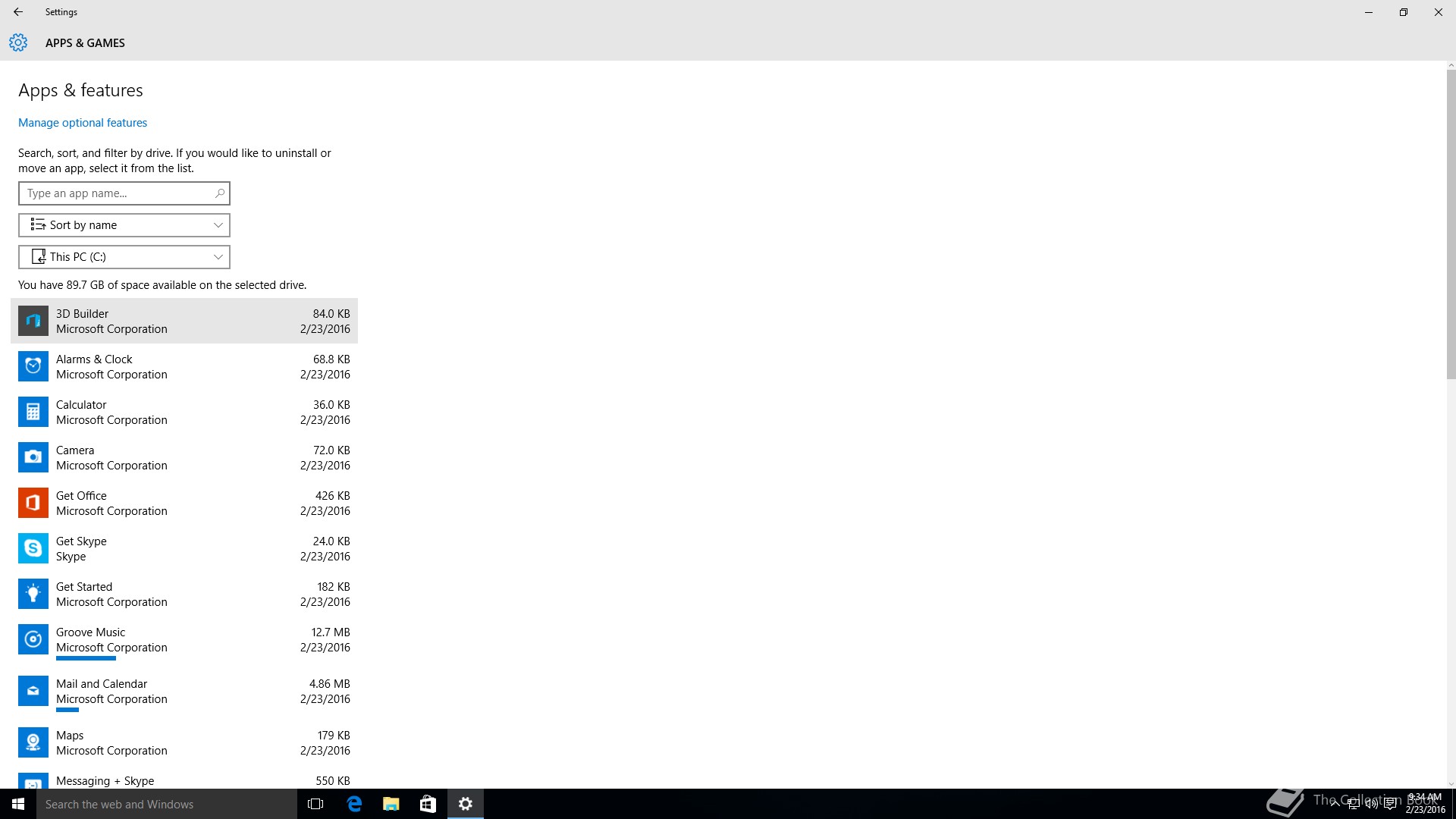Go back using the back arrow
This screenshot has width=1456, height=819.
click(18, 12)
